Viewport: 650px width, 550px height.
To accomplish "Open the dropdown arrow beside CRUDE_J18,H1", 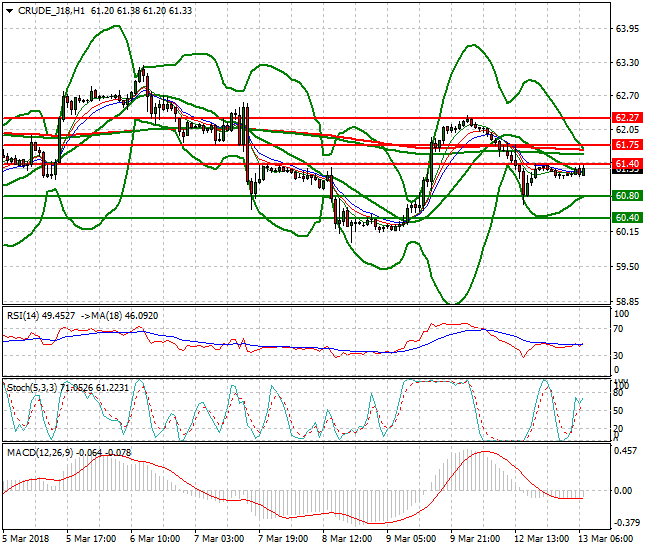I will tap(9, 9).
